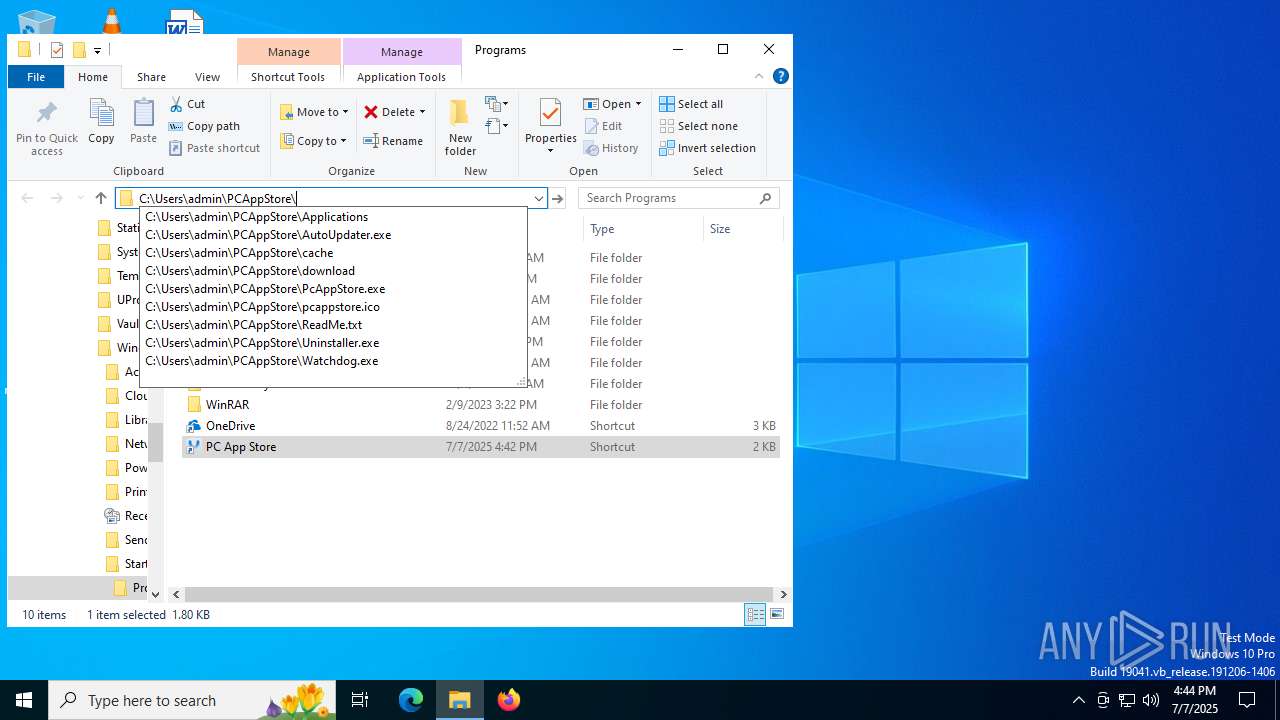This screenshot has width=1280, height=720.
Task: Expand the address bar history dropdown
Action: coord(538,198)
